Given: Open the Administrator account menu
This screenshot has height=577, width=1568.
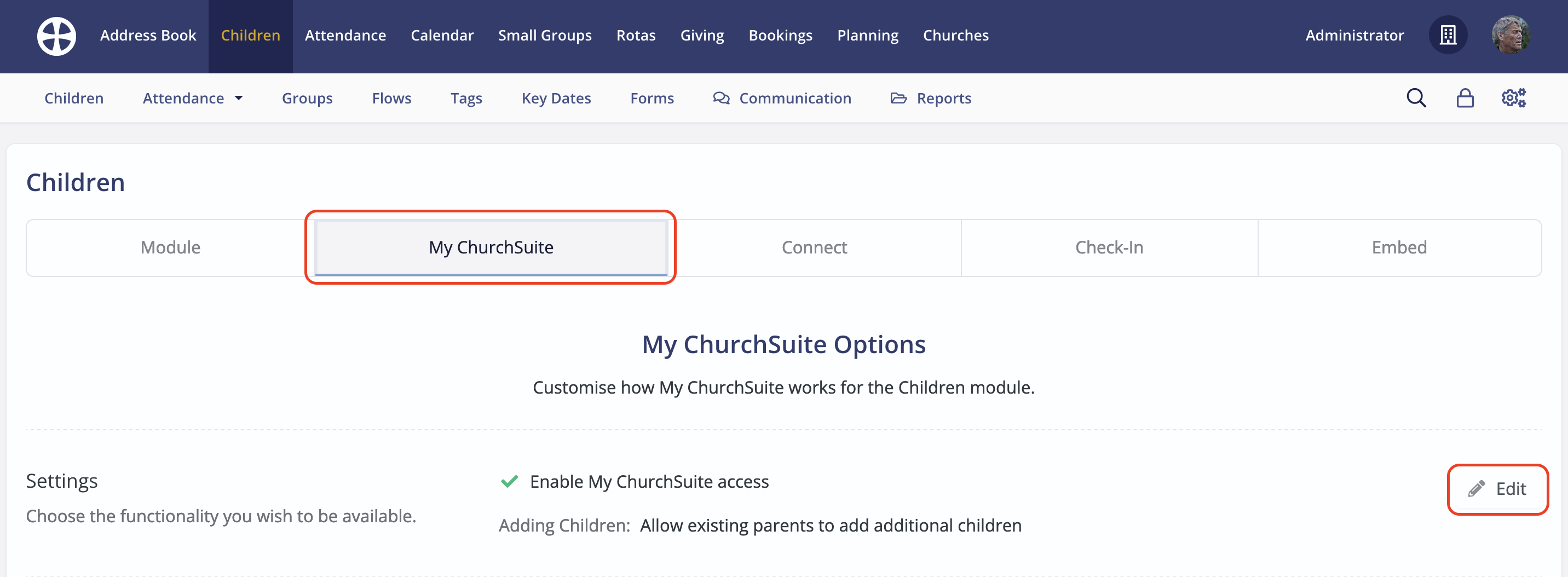Looking at the screenshot, I should point(1354,34).
